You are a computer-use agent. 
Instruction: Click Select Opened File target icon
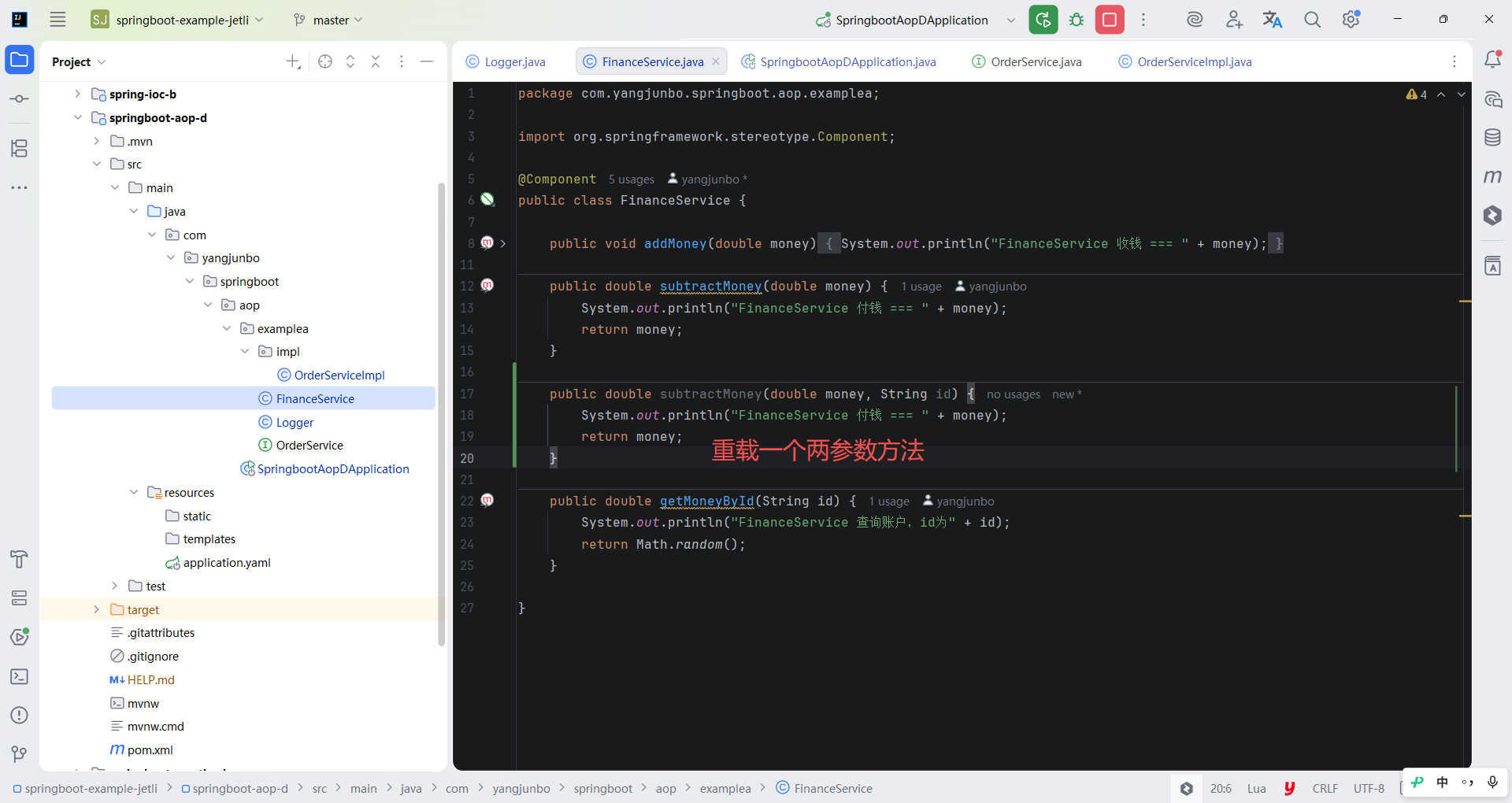(x=325, y=61)
